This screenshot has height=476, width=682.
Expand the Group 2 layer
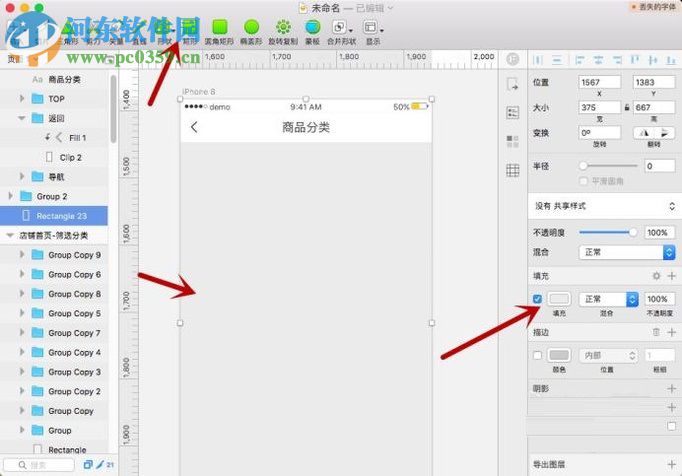coord(10,196)
